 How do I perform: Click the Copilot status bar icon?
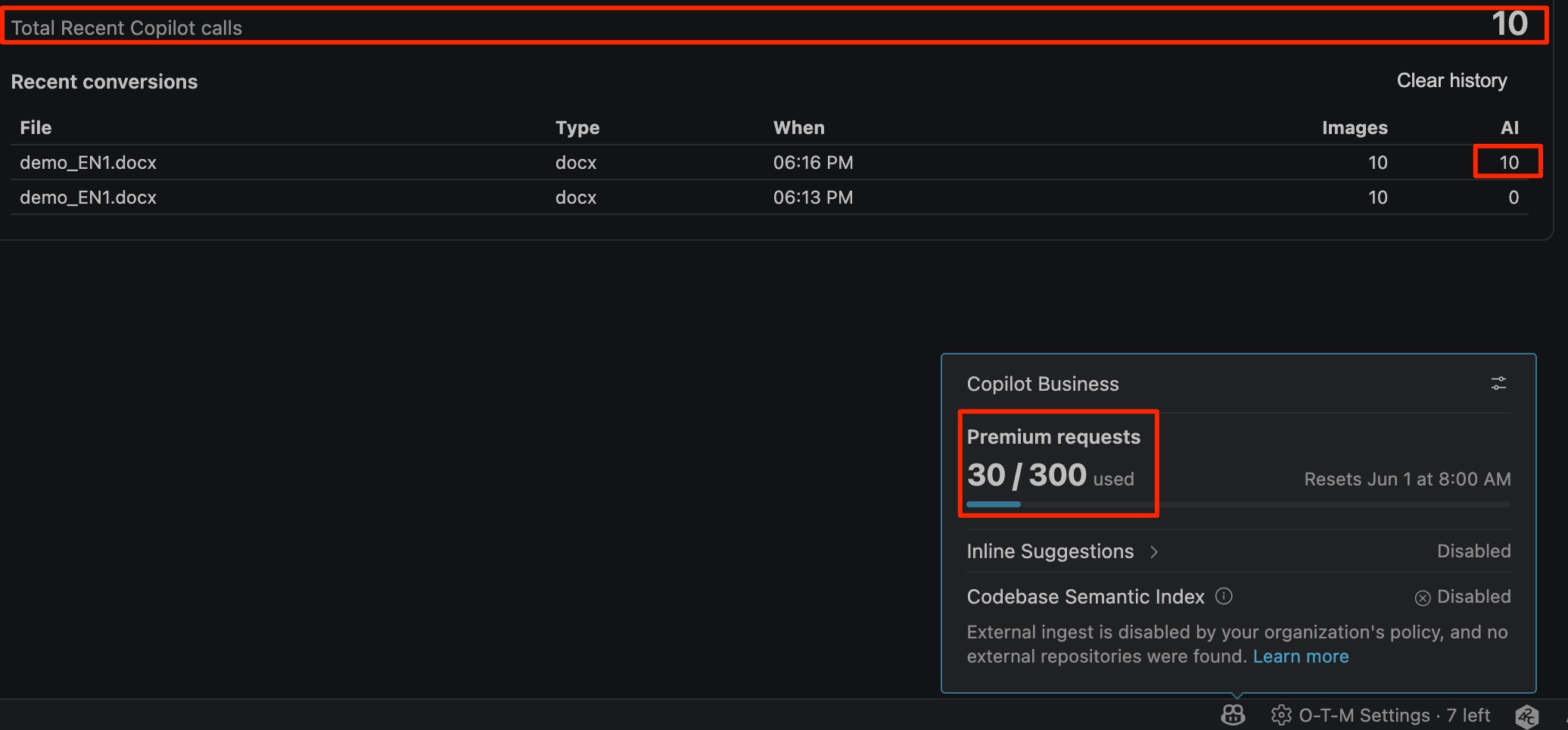coord(1233,715)
